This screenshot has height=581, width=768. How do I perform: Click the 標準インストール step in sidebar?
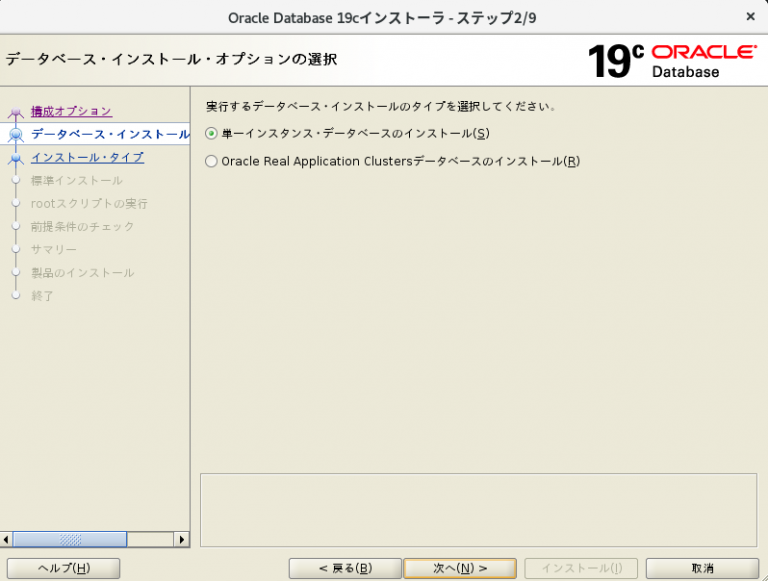coord(77,181)
